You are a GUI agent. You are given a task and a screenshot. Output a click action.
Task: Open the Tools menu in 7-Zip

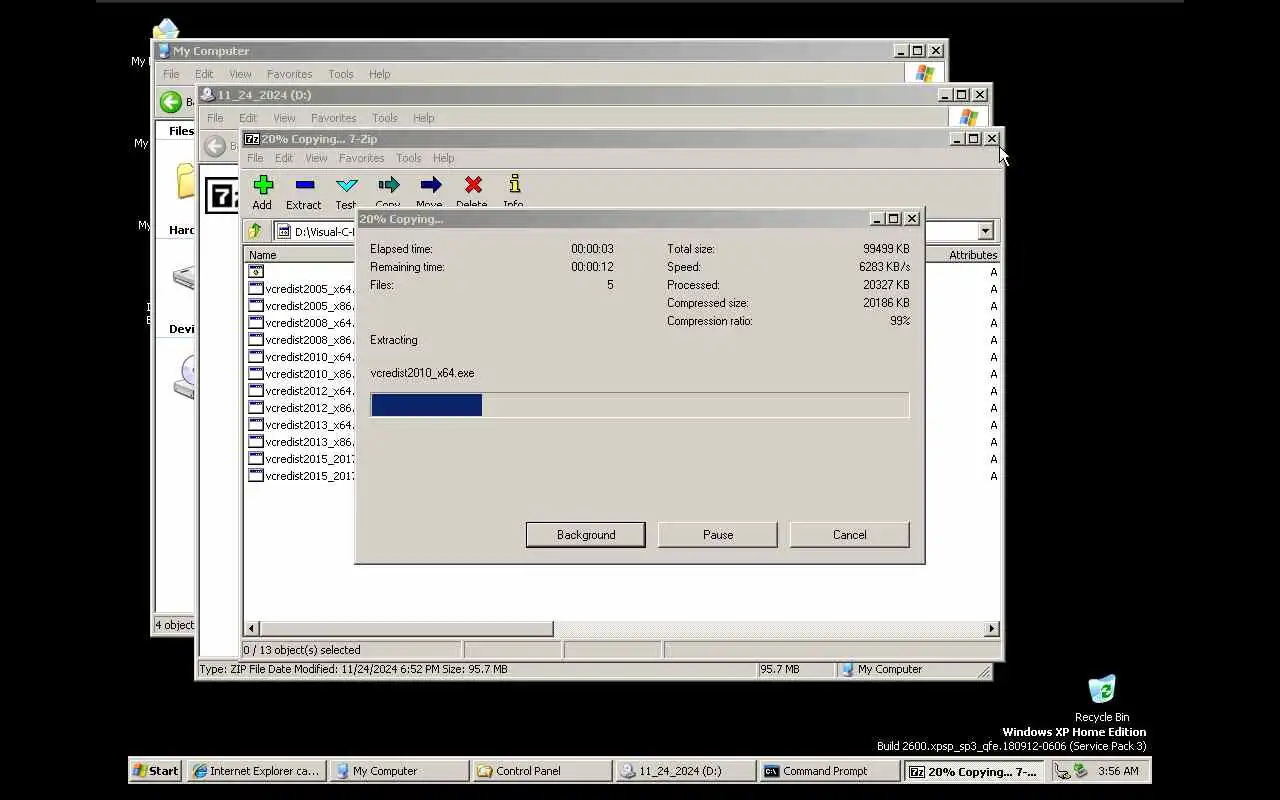408,158
